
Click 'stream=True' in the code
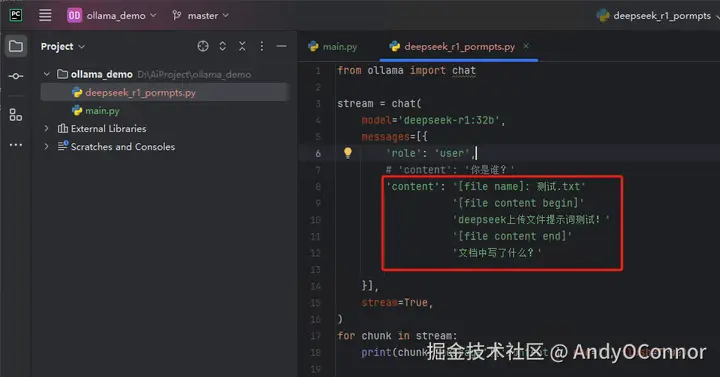397,303
